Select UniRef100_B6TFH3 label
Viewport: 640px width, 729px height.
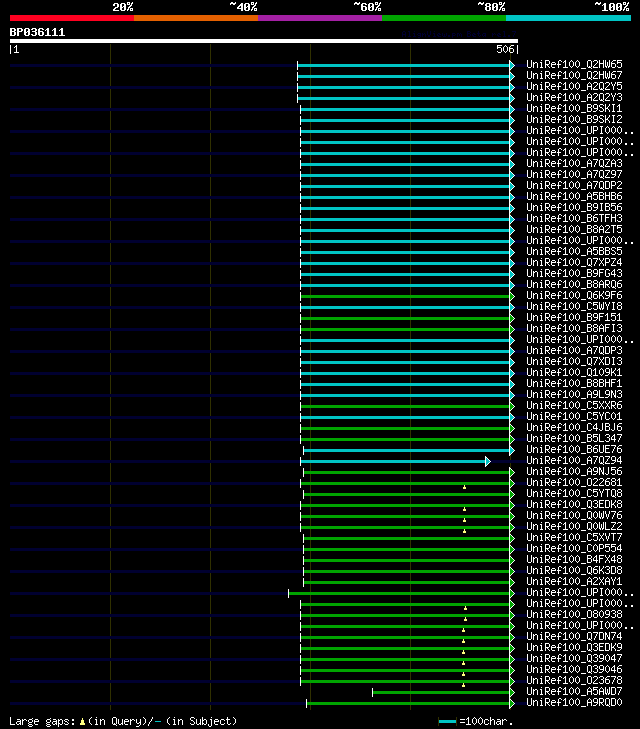pos(574,219)
